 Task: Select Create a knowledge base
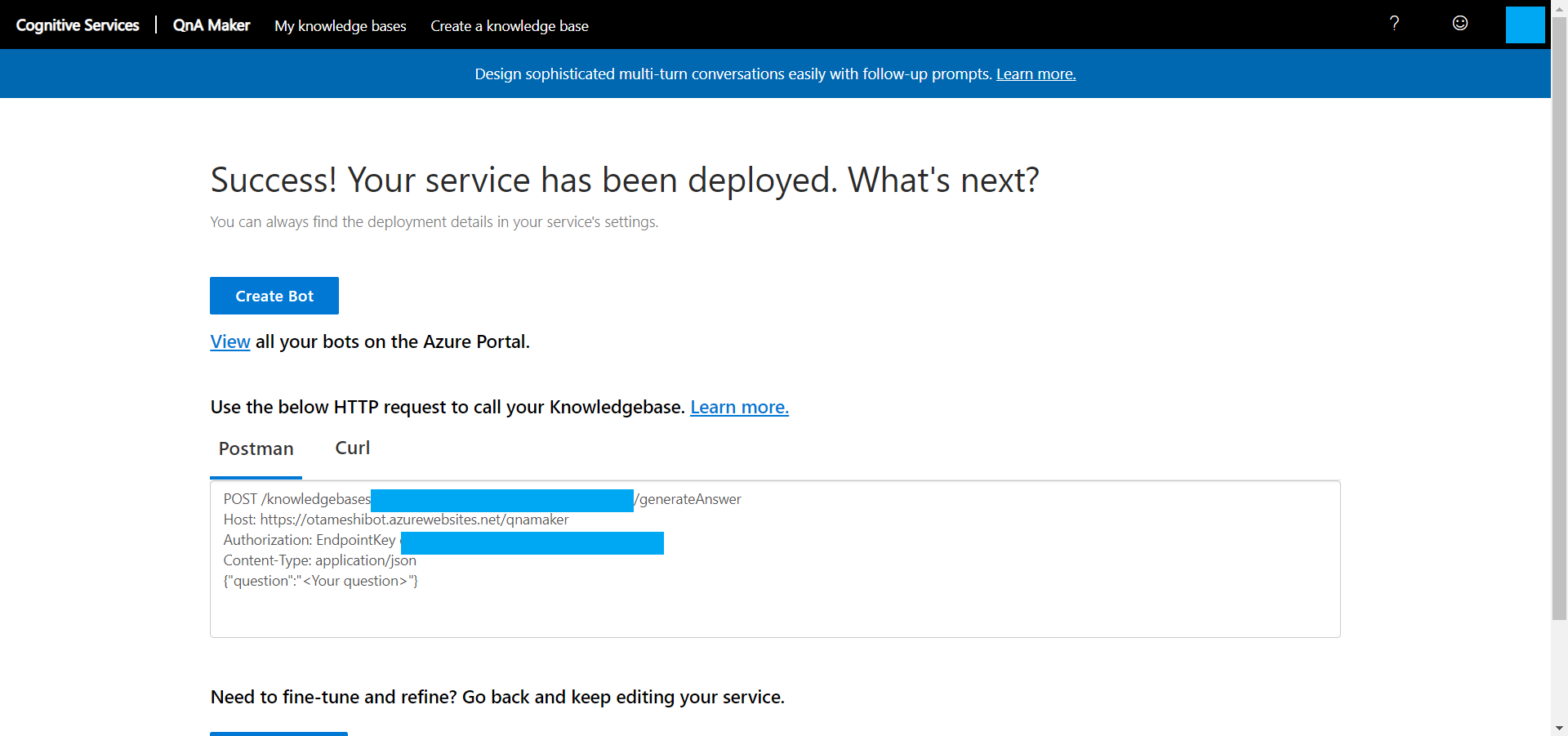pos(509,26)
